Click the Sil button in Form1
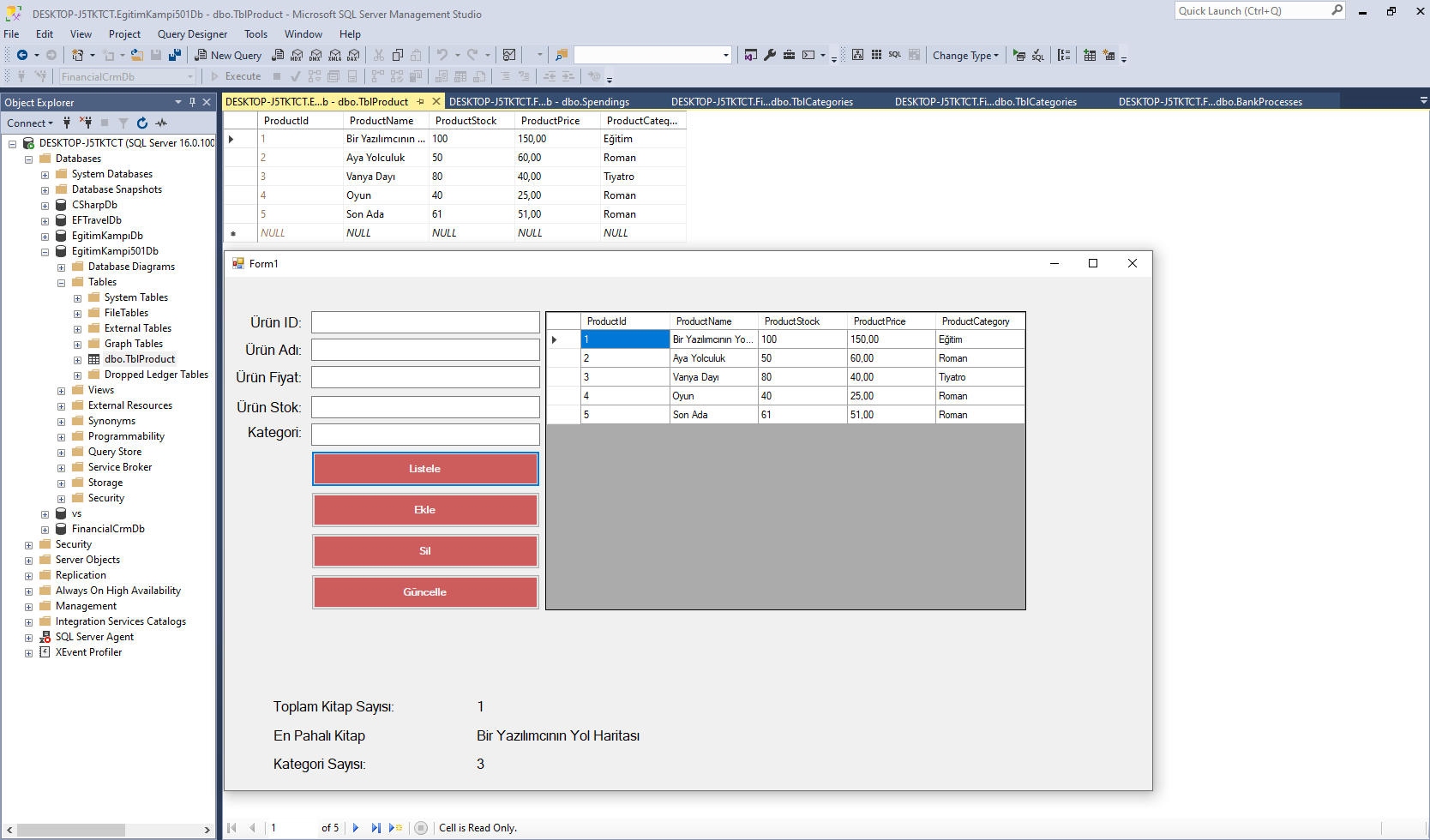The image size is (1430, 840). (x=425, y=551)
